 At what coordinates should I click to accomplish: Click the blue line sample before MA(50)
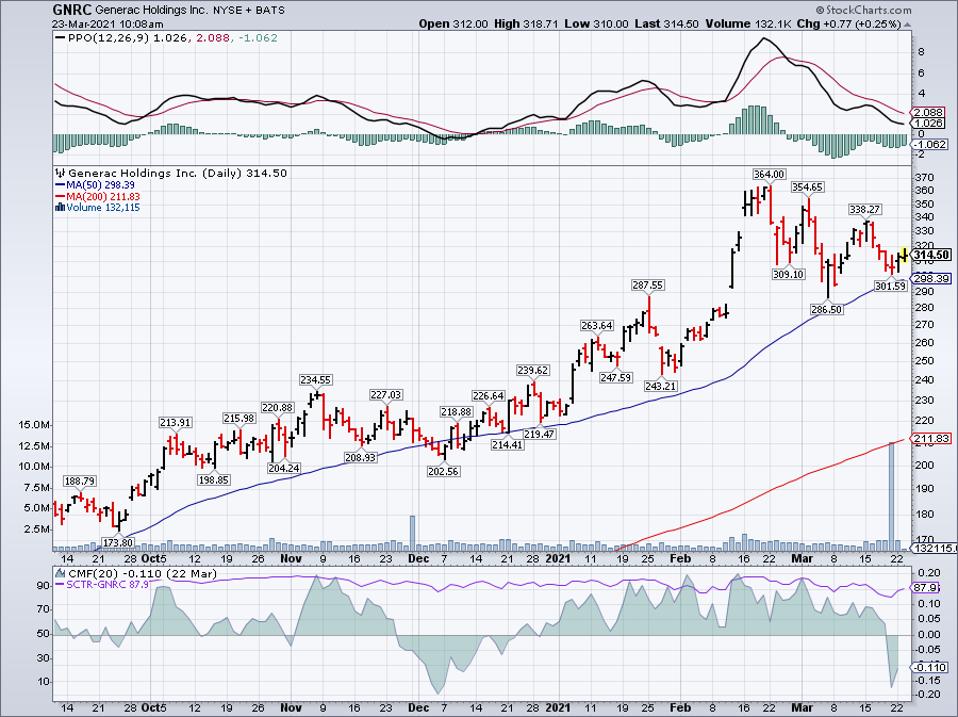tap(60, 185)
